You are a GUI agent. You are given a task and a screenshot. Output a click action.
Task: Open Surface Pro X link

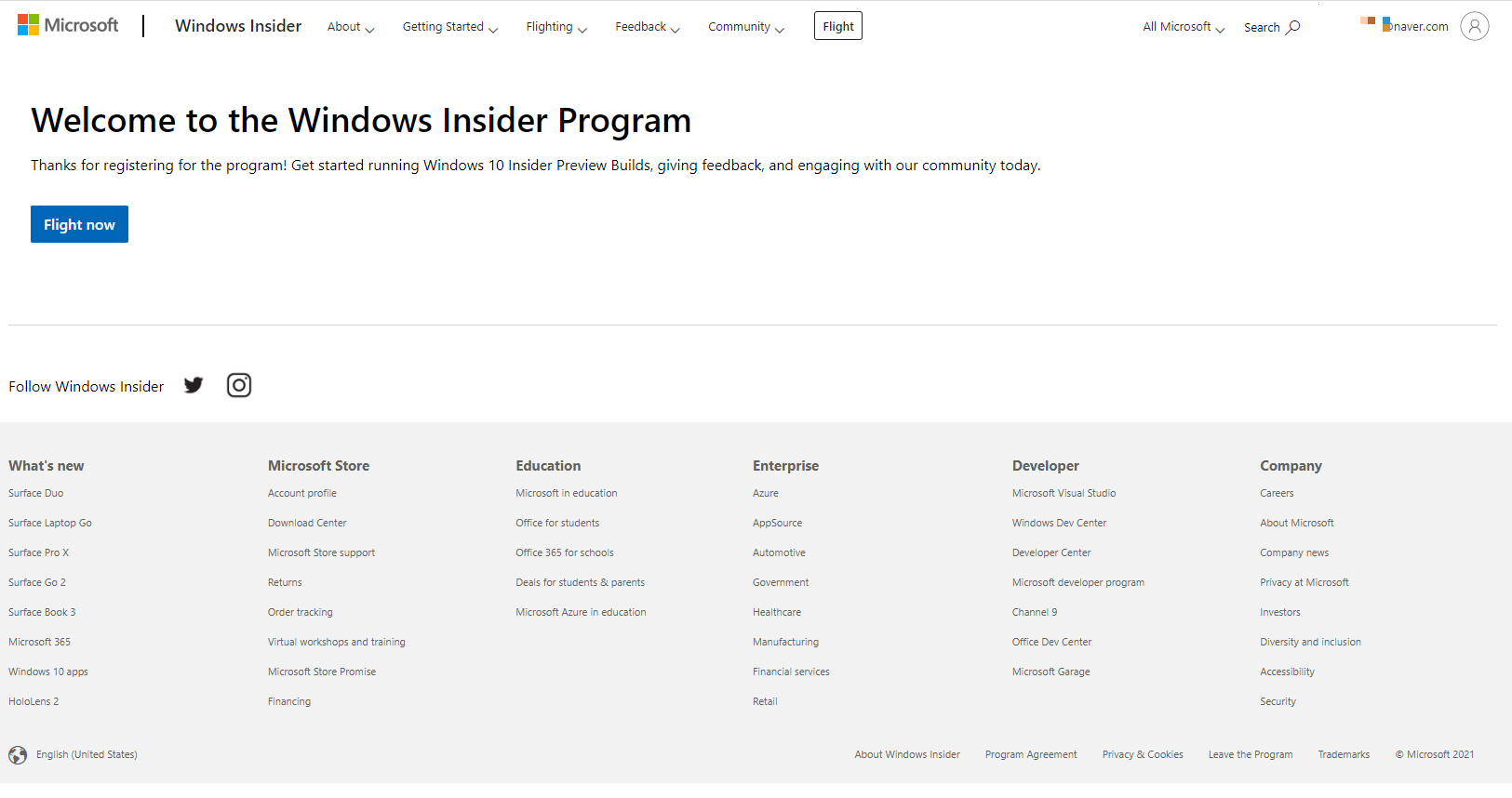click(x=39, y=552)
